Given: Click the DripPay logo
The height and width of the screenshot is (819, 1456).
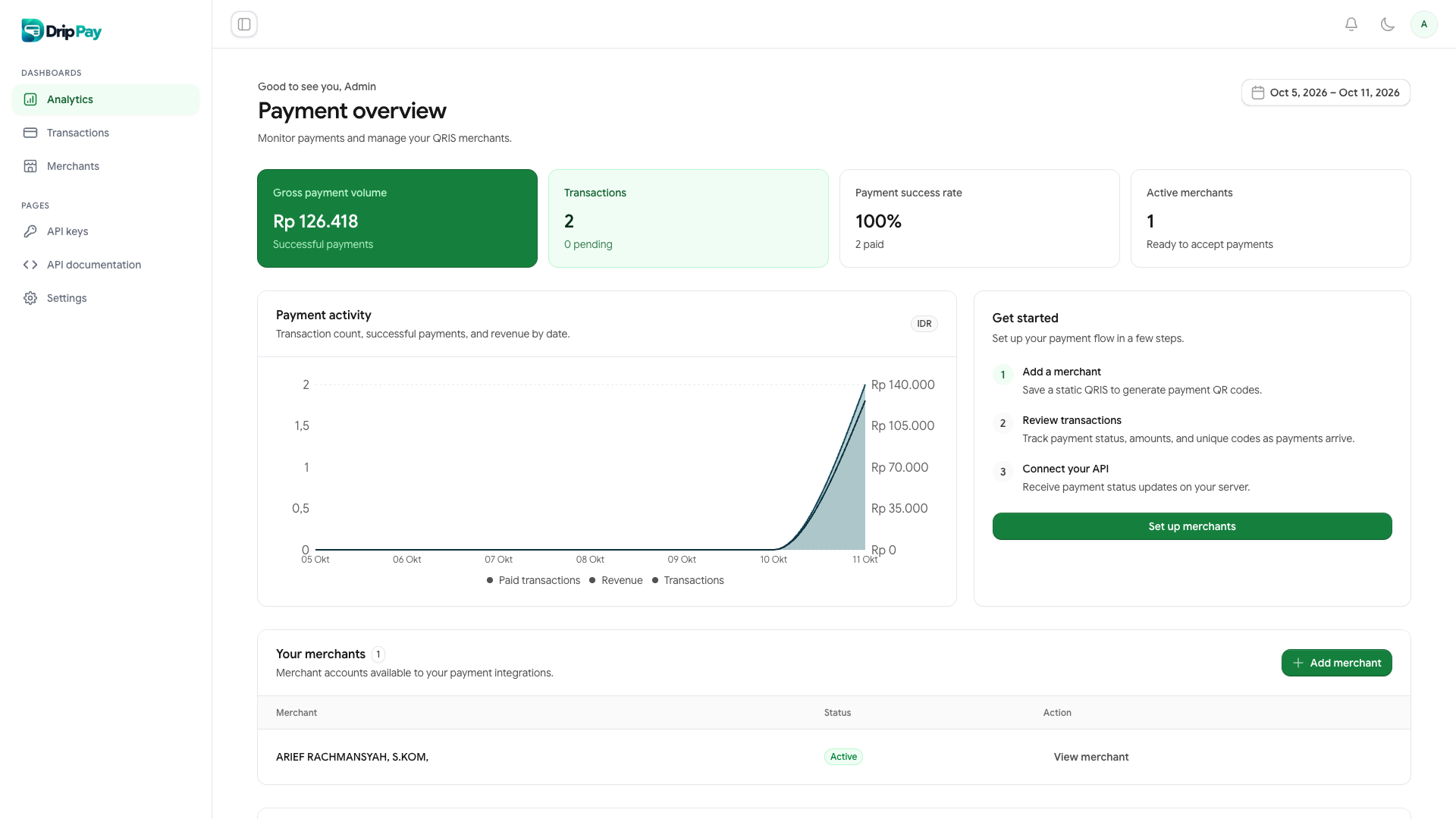Looking at the screenshot, I should pos(61,30).
